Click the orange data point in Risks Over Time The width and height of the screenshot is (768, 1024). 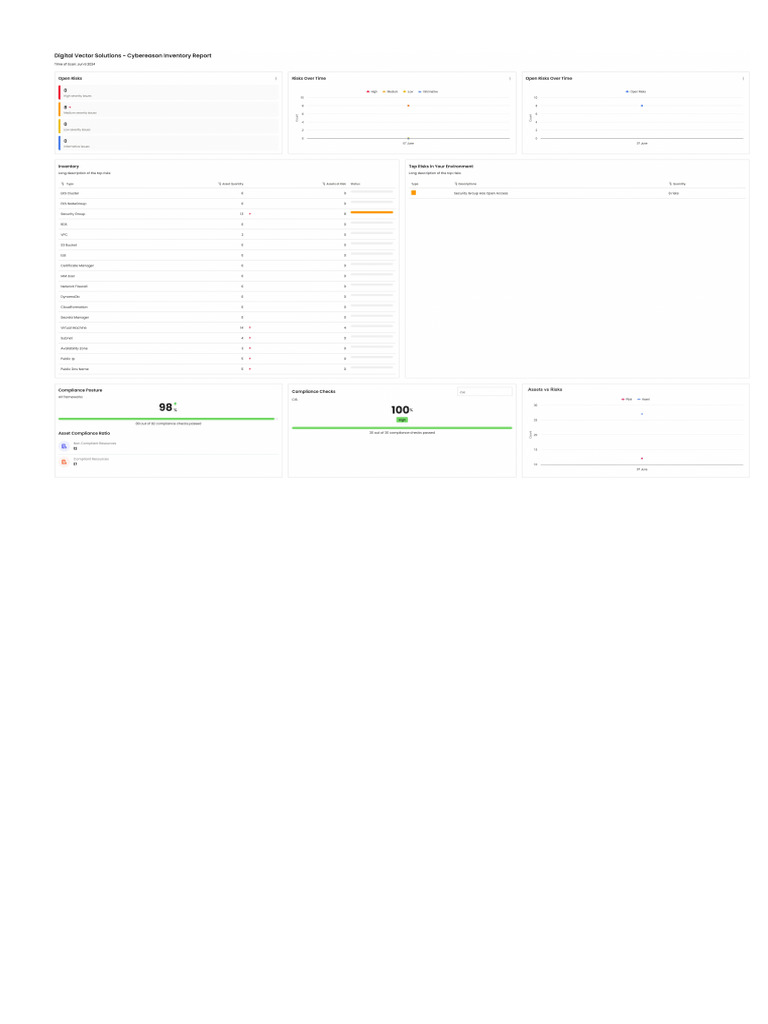tap(408, 106)
